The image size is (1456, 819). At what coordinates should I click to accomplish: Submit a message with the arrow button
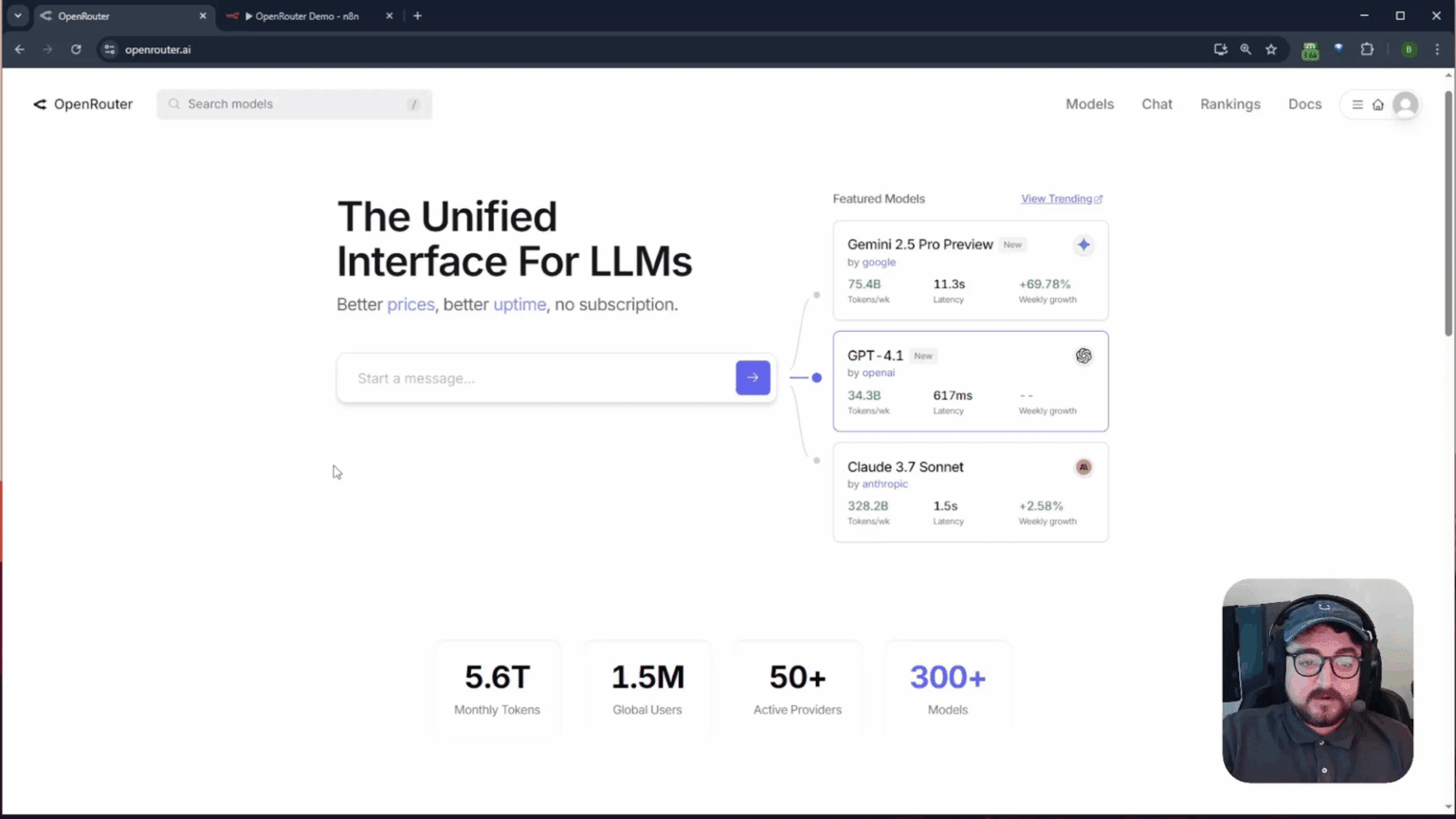click(x=752, y=377)
